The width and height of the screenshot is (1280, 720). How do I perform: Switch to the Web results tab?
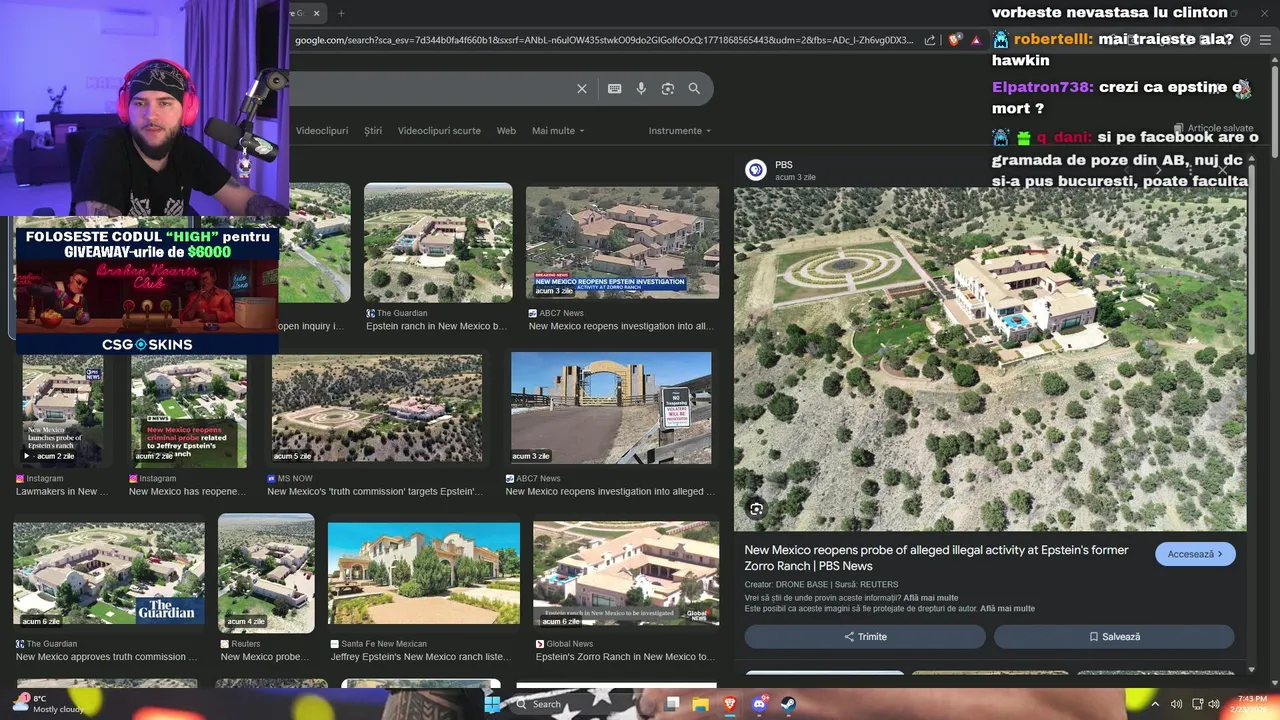coord(506,131)
